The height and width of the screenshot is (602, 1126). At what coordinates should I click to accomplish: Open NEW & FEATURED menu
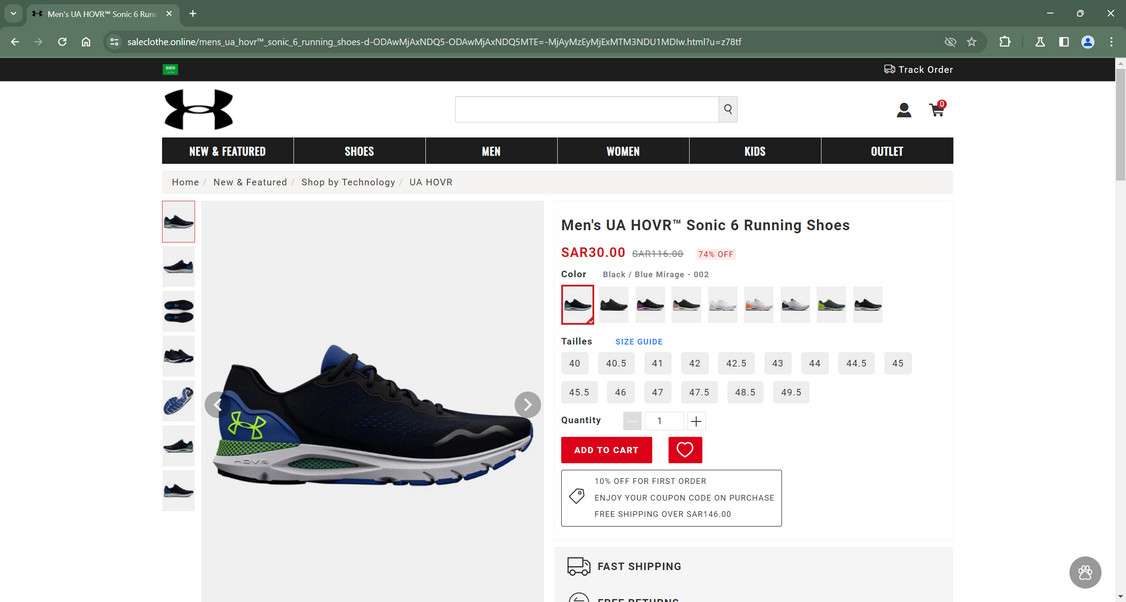coord(228,151)
